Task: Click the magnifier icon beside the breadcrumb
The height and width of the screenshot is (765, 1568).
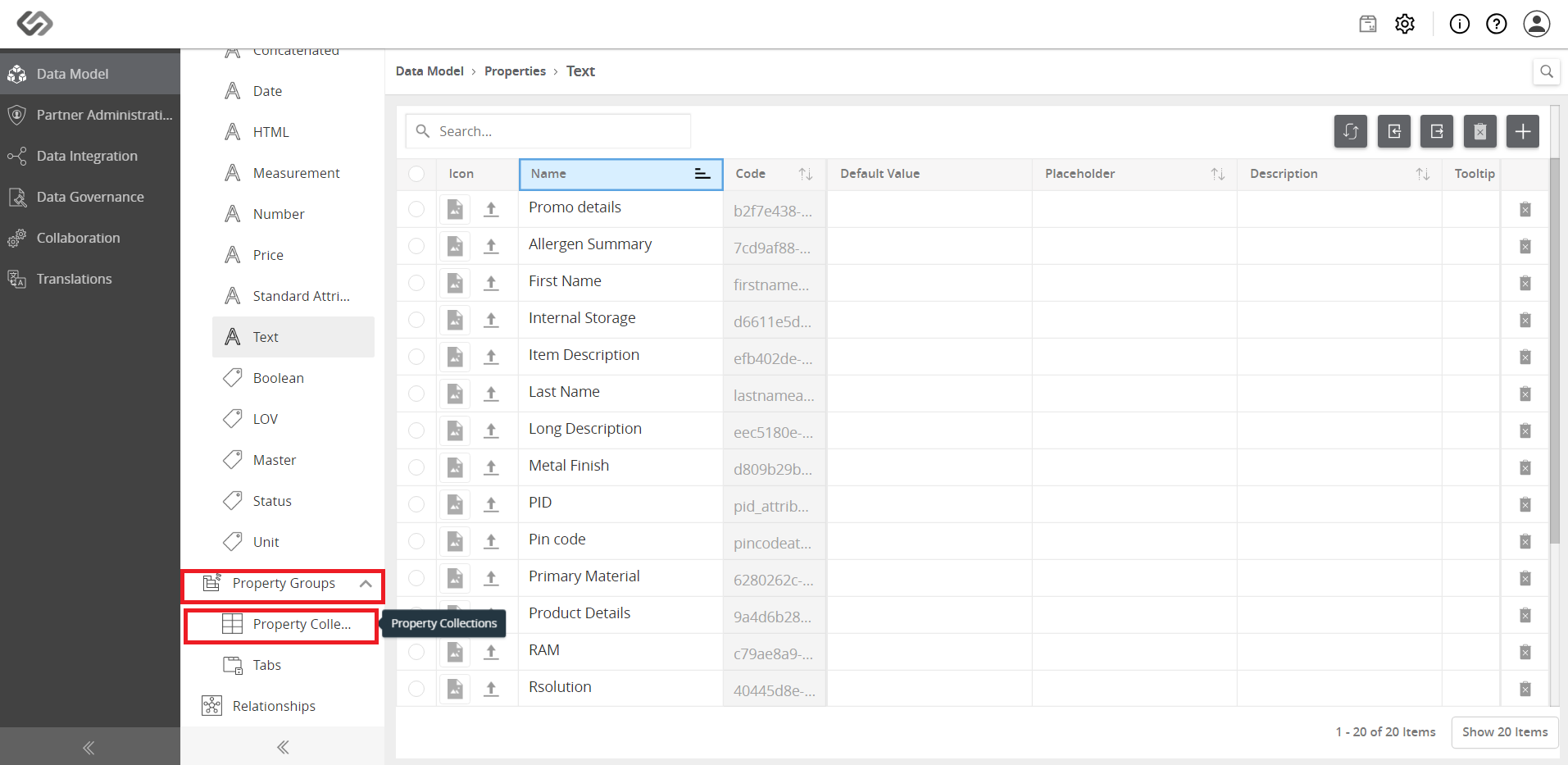Action: click(1547, 71)
